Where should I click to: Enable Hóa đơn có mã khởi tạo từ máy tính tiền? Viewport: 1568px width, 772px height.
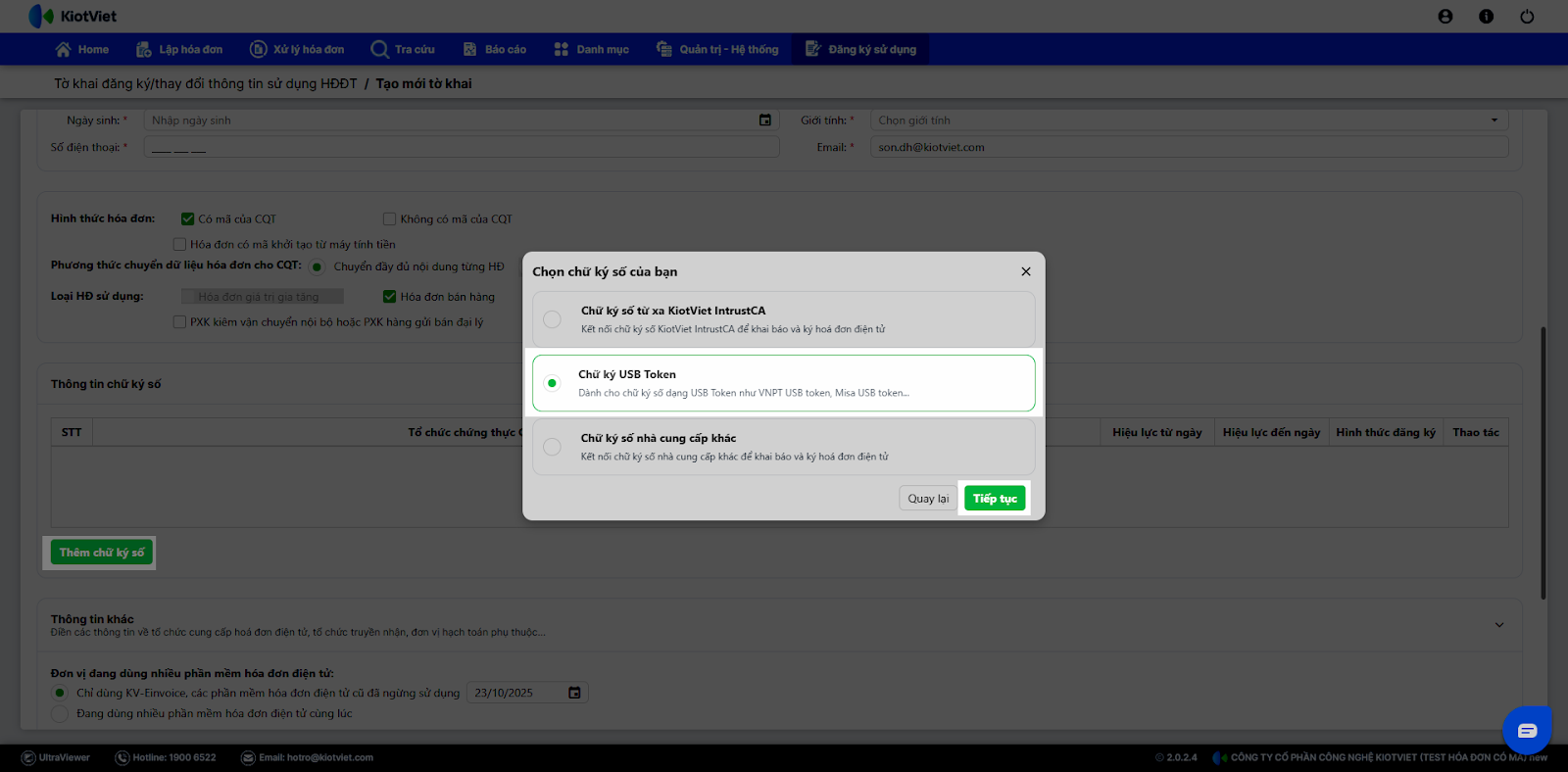tap(179, 245)
